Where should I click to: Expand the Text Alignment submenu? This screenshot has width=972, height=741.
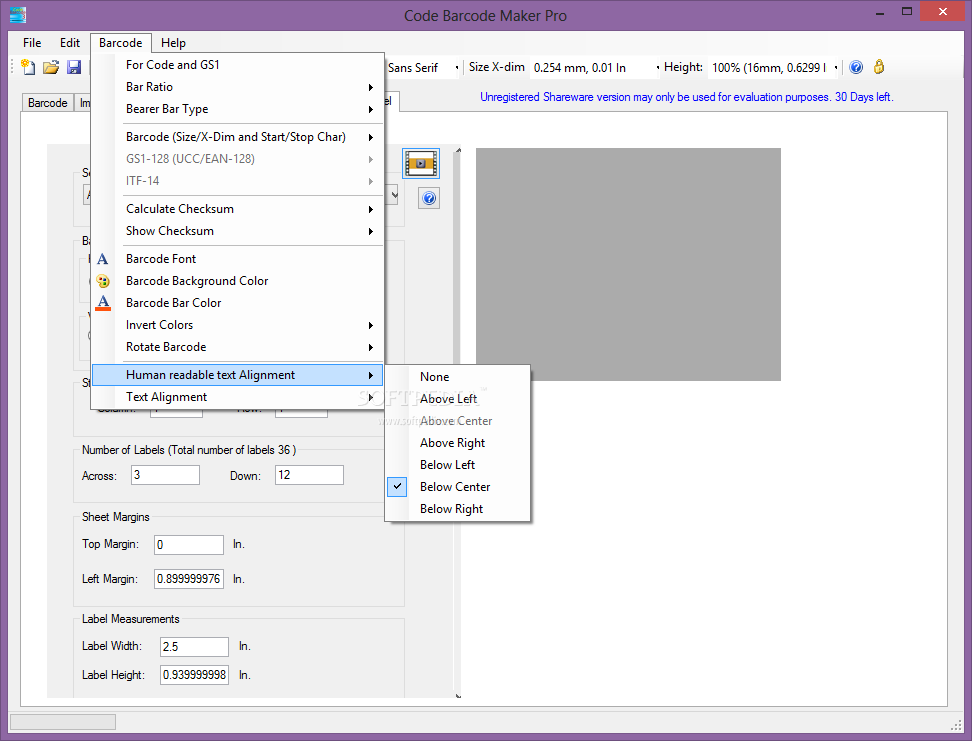click(237, 397)
